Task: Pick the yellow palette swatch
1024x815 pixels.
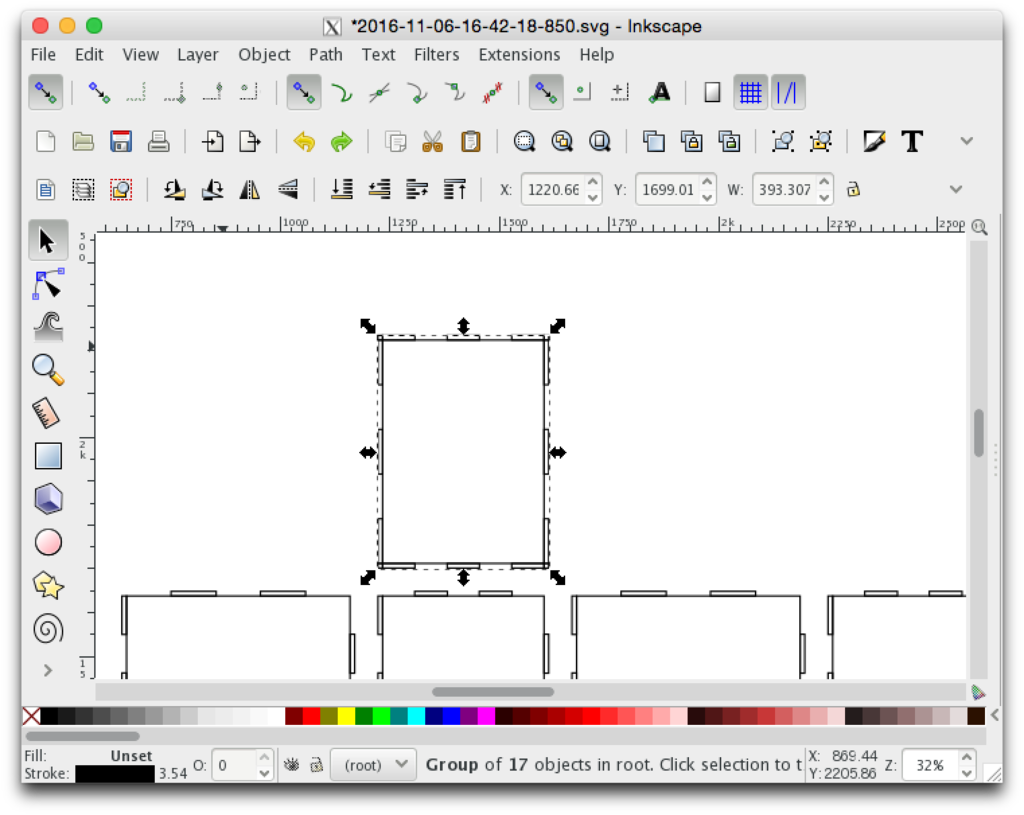Action: click(346, 716)
